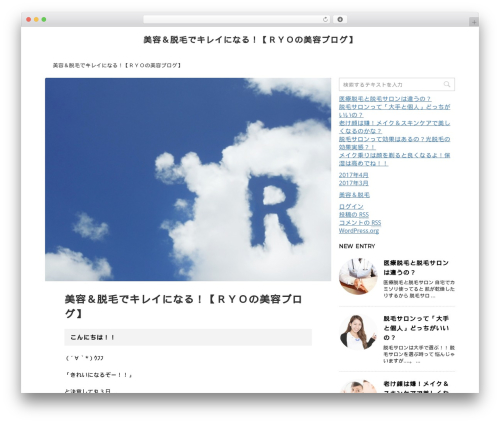This screenshot has width=500, height=423.
Task: Click the main article heading under the image
Action: tap(183, 306)
